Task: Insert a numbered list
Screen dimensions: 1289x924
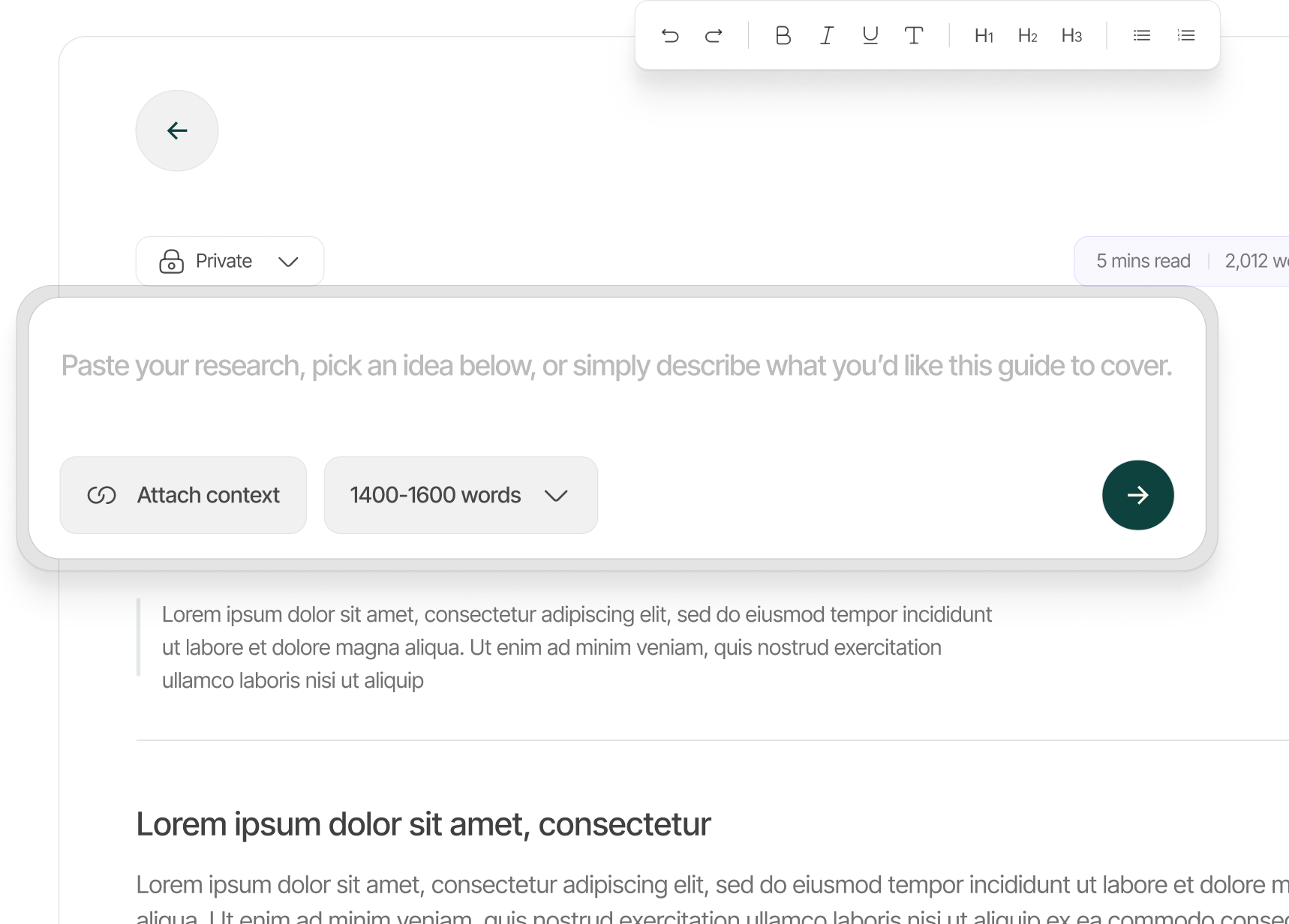Action: click(1186, 35)
